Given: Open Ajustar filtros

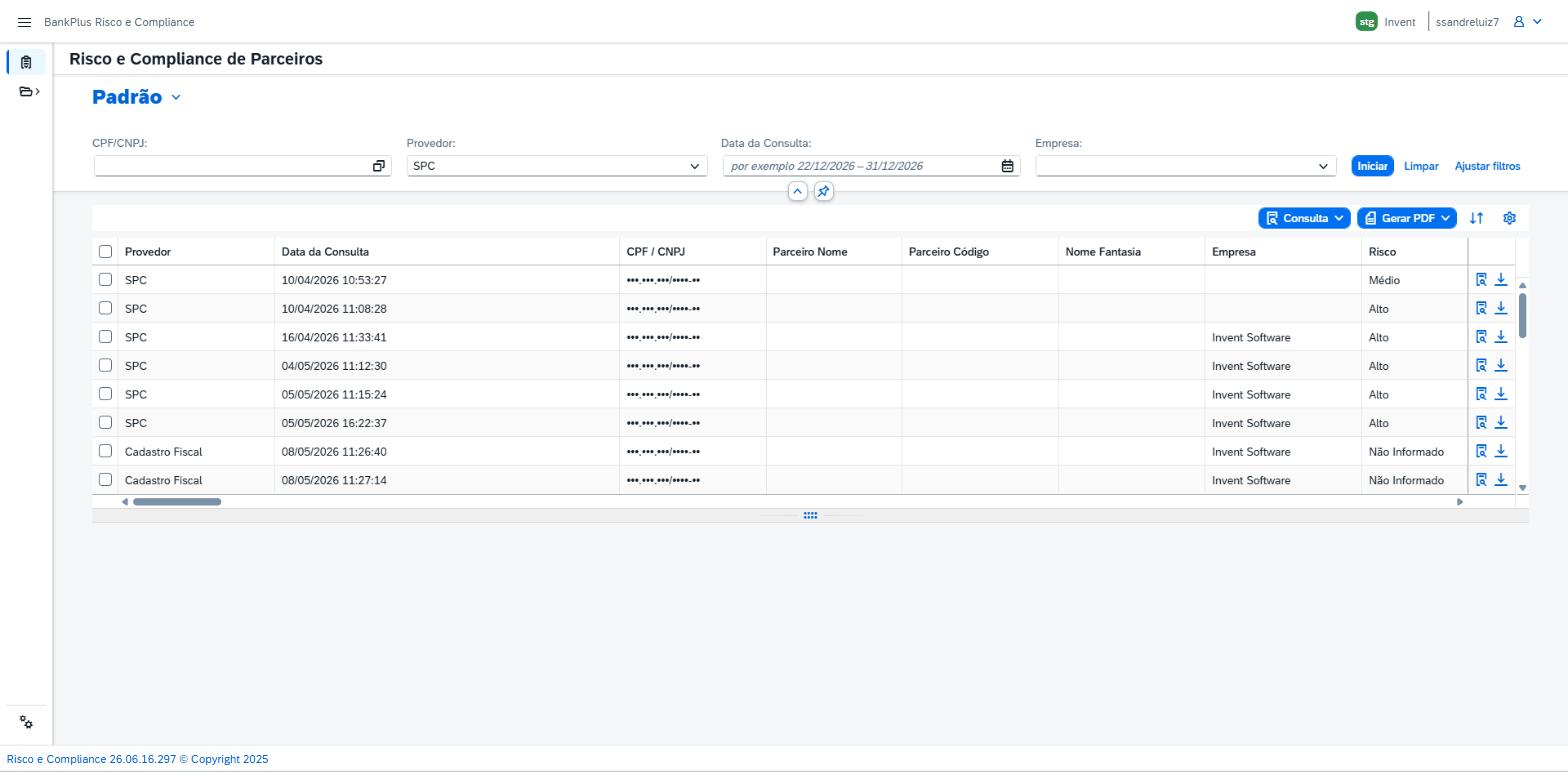Looking at the screenshot, I should (x=1487, y=166).
